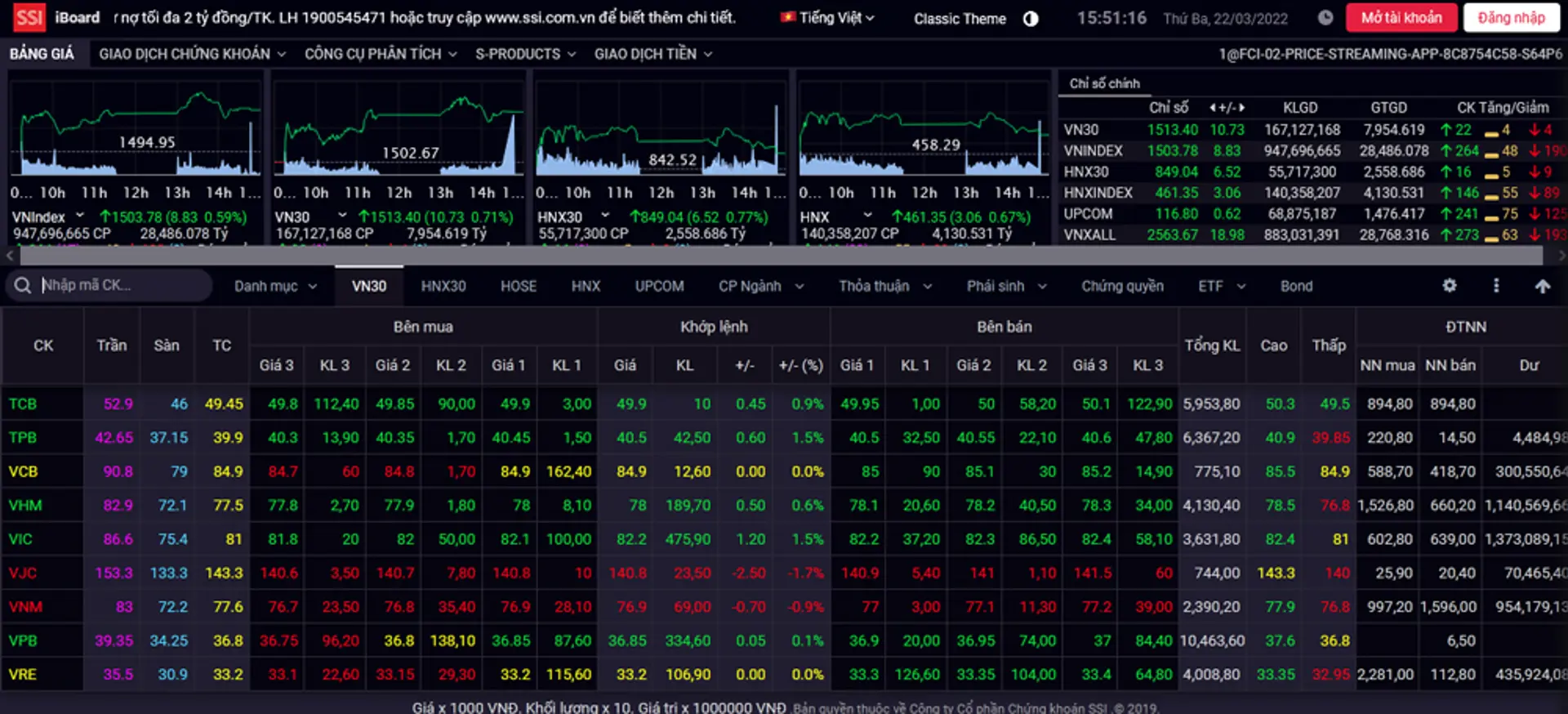The width and height of the screenshot is (1568, 714).
Task: Click the CK column header
Action: [x=43, y=346]
